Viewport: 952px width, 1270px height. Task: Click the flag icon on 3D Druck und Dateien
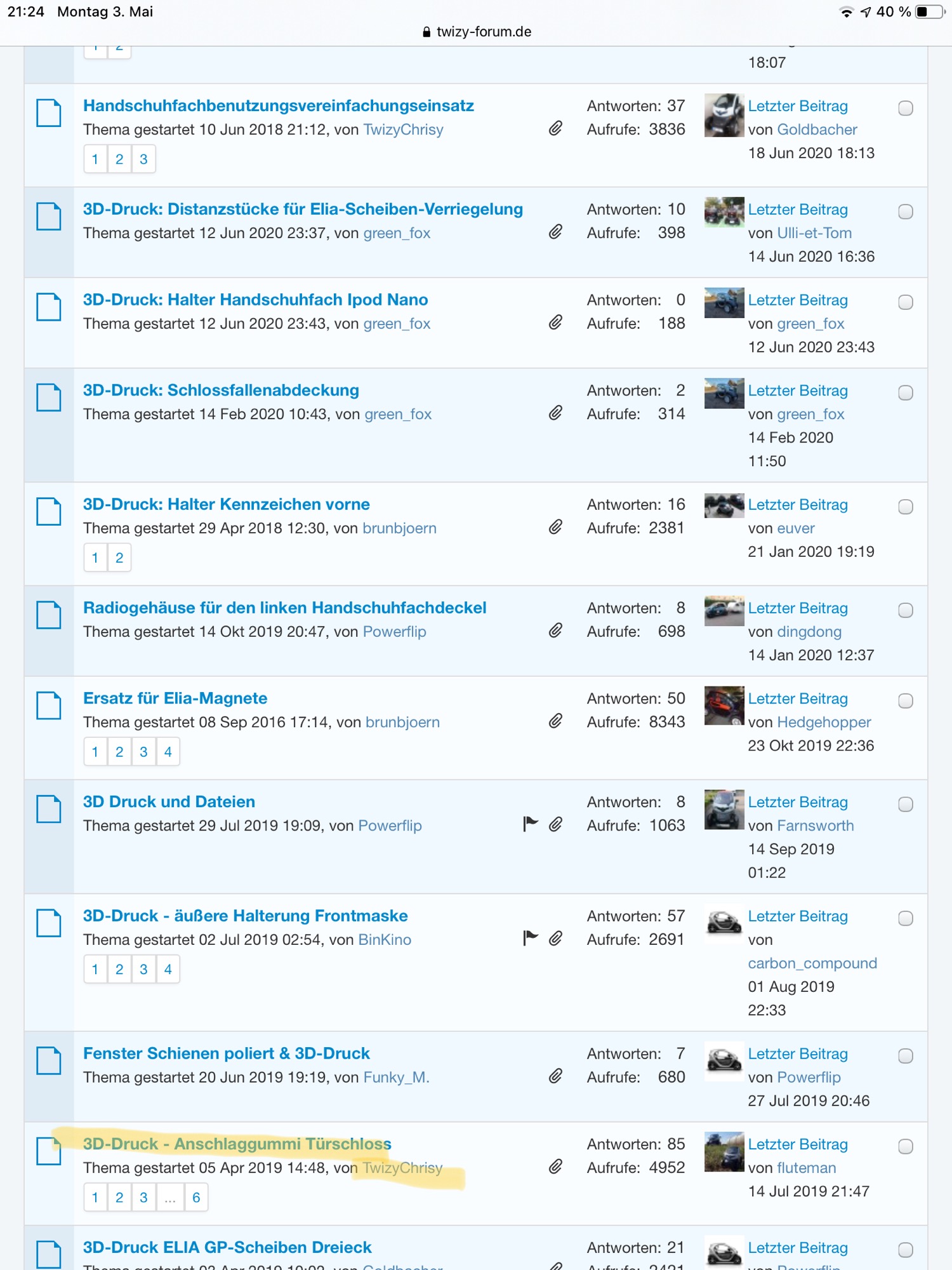point(530,824)
